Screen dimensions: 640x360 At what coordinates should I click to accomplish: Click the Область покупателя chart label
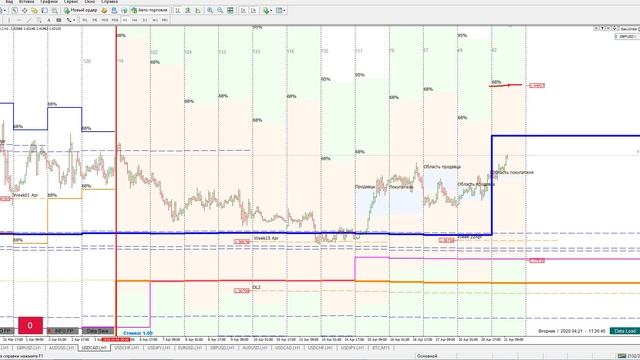pyautogui.click(x=513, y=172)
